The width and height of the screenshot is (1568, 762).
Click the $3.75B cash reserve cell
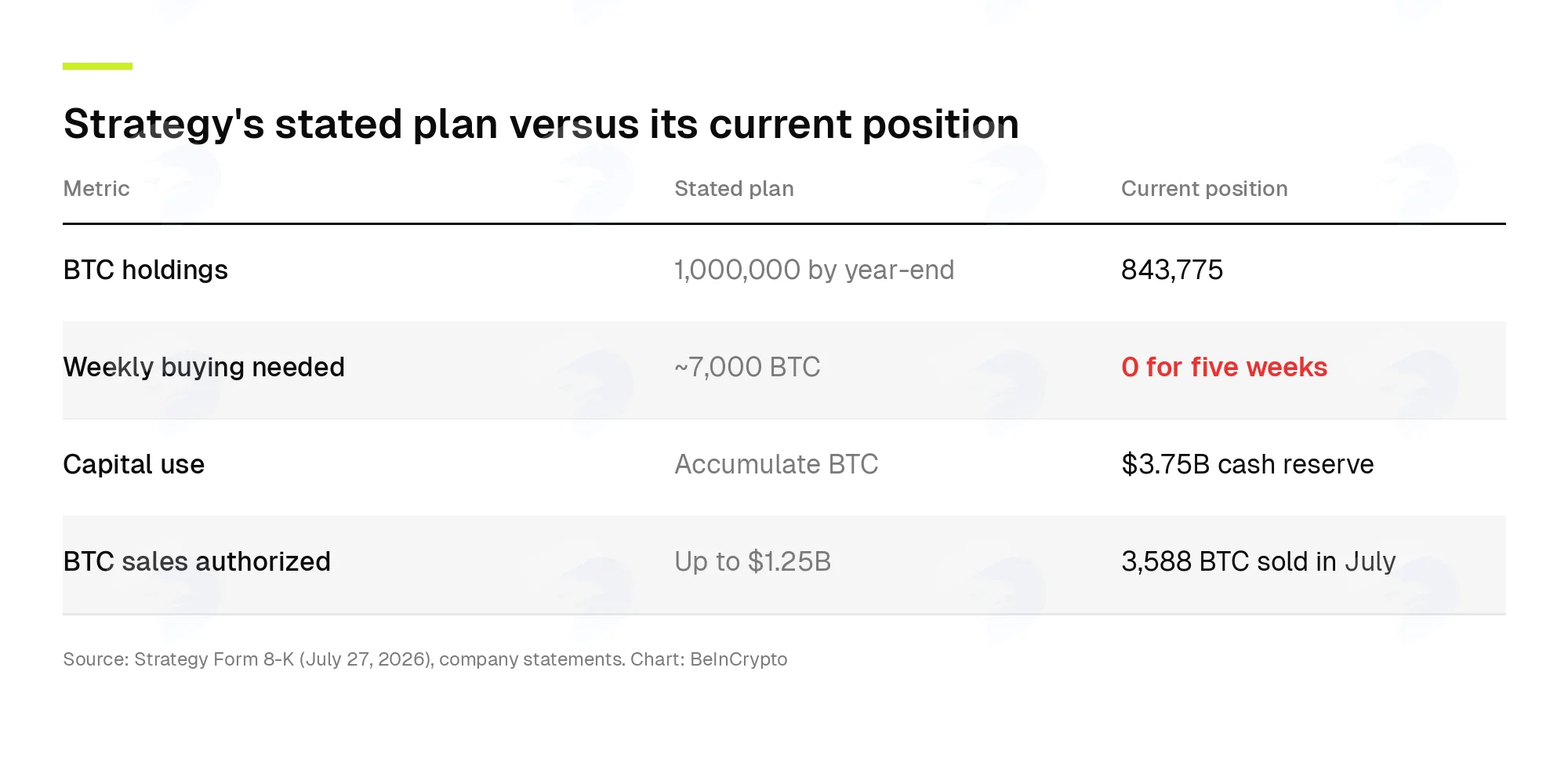click(x=1247, y=465)
